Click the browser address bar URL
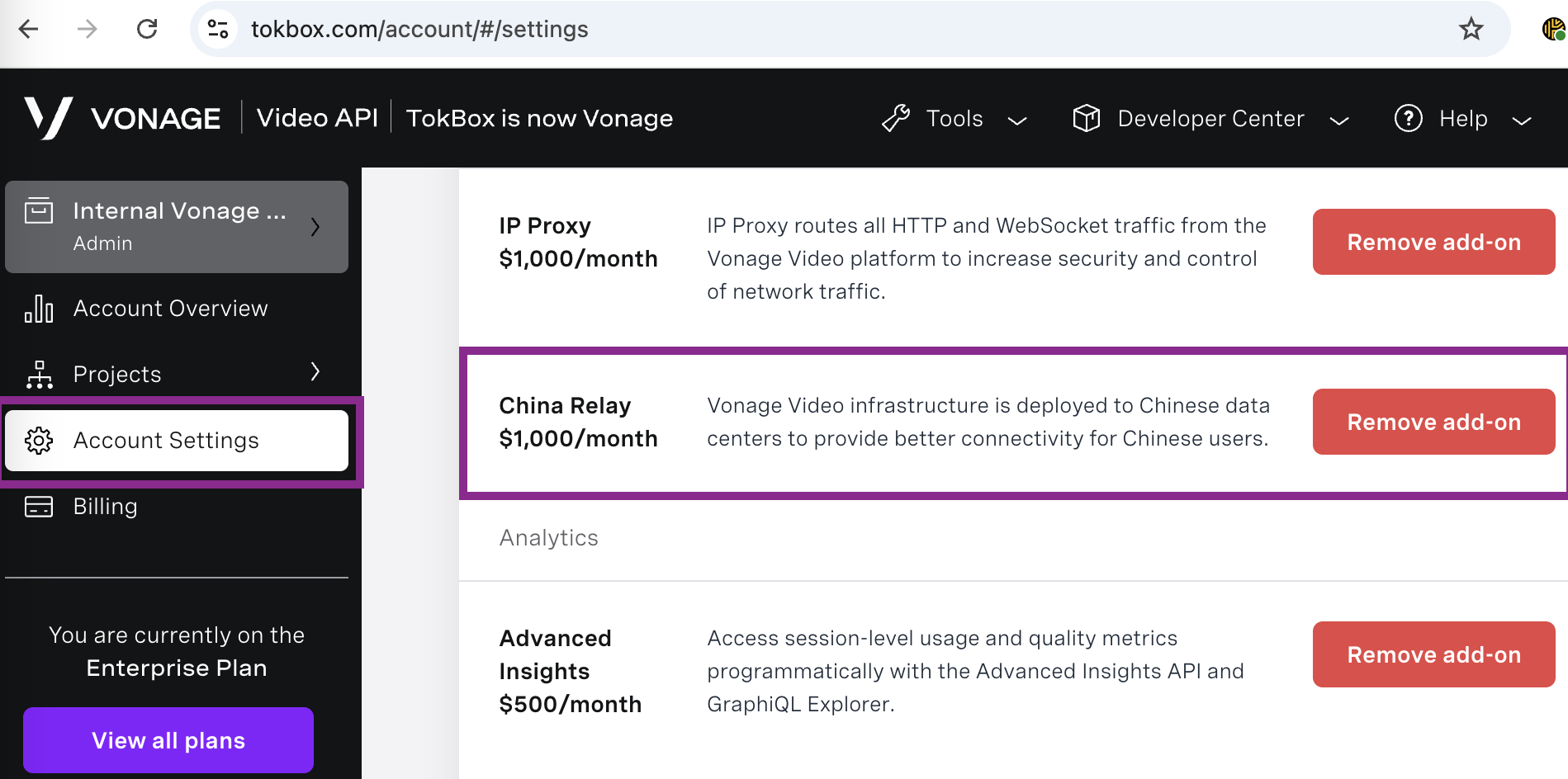The image size is (1568, 779). [x=419, y=30]
